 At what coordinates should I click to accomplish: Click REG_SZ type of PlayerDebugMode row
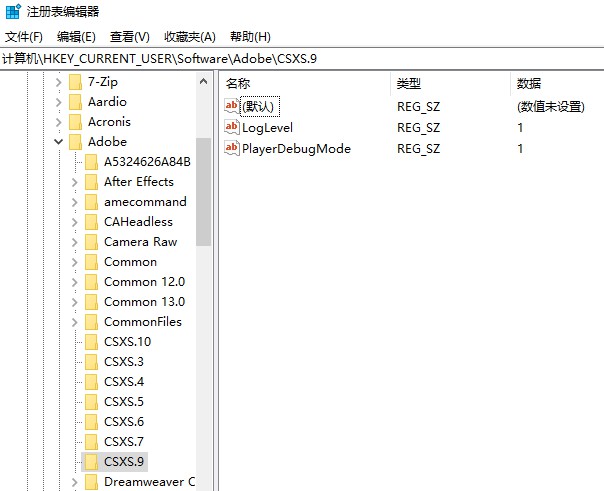pyautogui.click(x=418, y=149)
